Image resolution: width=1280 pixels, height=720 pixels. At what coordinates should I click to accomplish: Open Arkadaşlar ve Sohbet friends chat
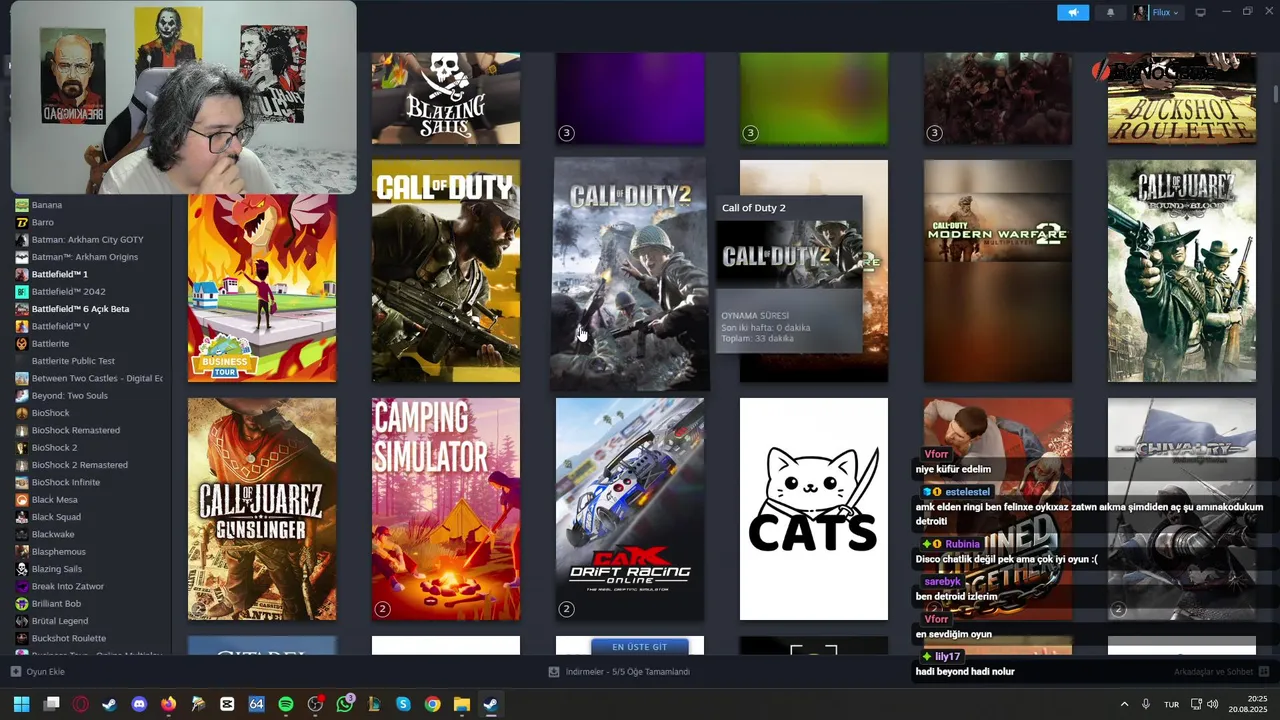1221,672
